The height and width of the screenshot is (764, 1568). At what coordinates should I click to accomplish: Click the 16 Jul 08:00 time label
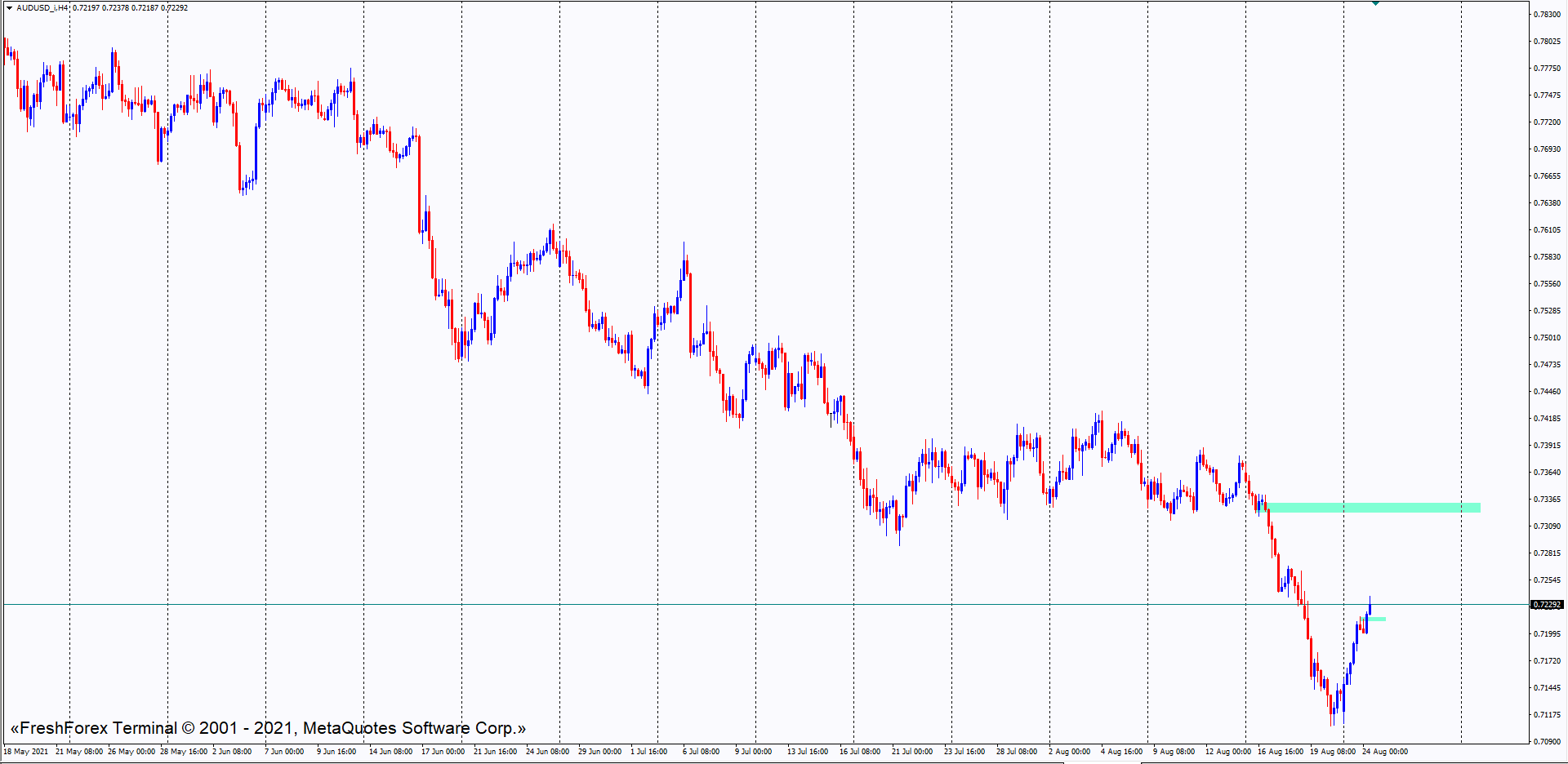[x=860, y=752]
